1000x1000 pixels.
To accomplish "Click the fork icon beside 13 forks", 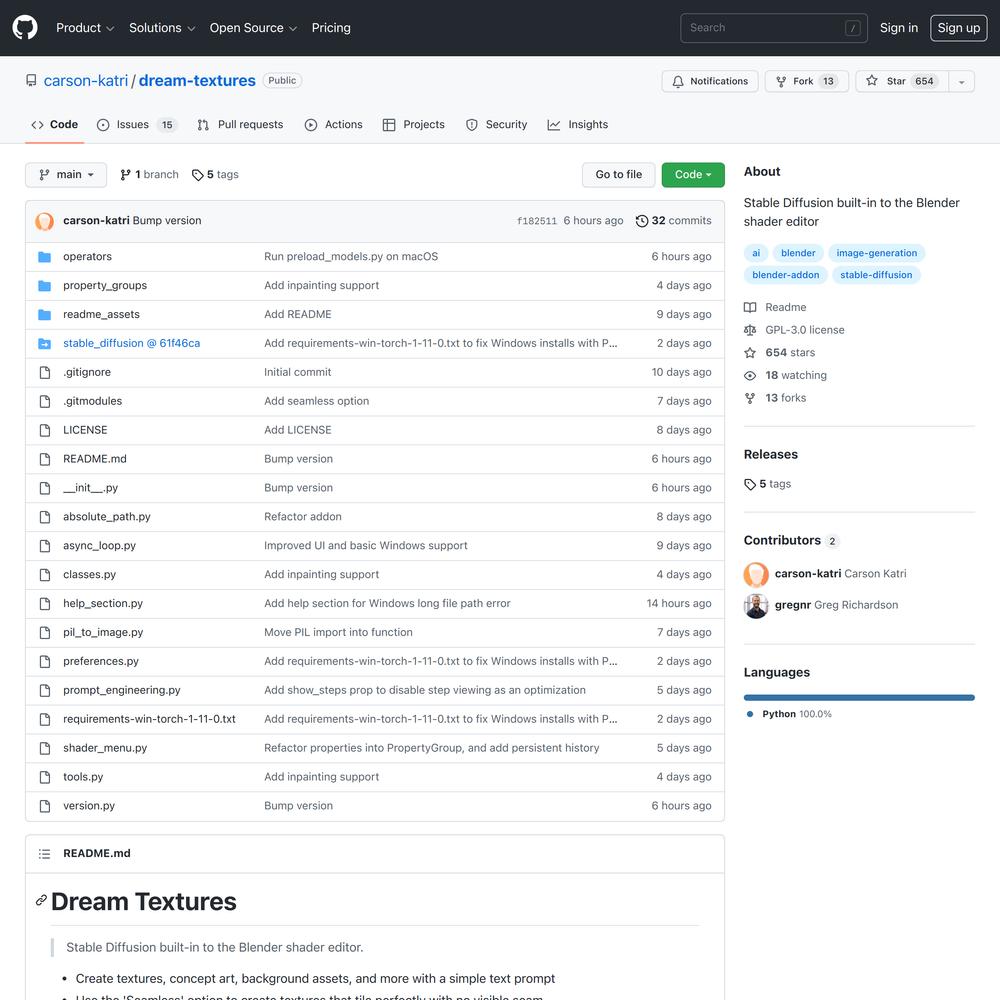I will 750,398.
